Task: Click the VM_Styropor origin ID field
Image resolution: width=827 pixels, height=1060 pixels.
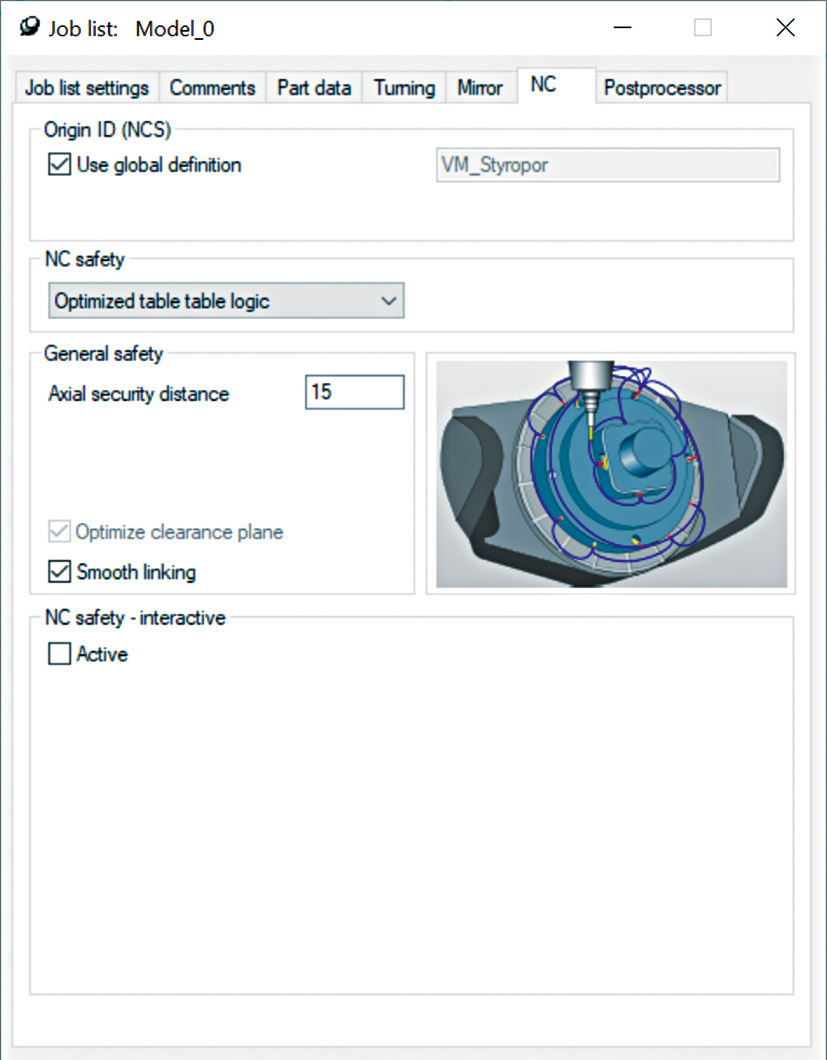Action: 607,166
